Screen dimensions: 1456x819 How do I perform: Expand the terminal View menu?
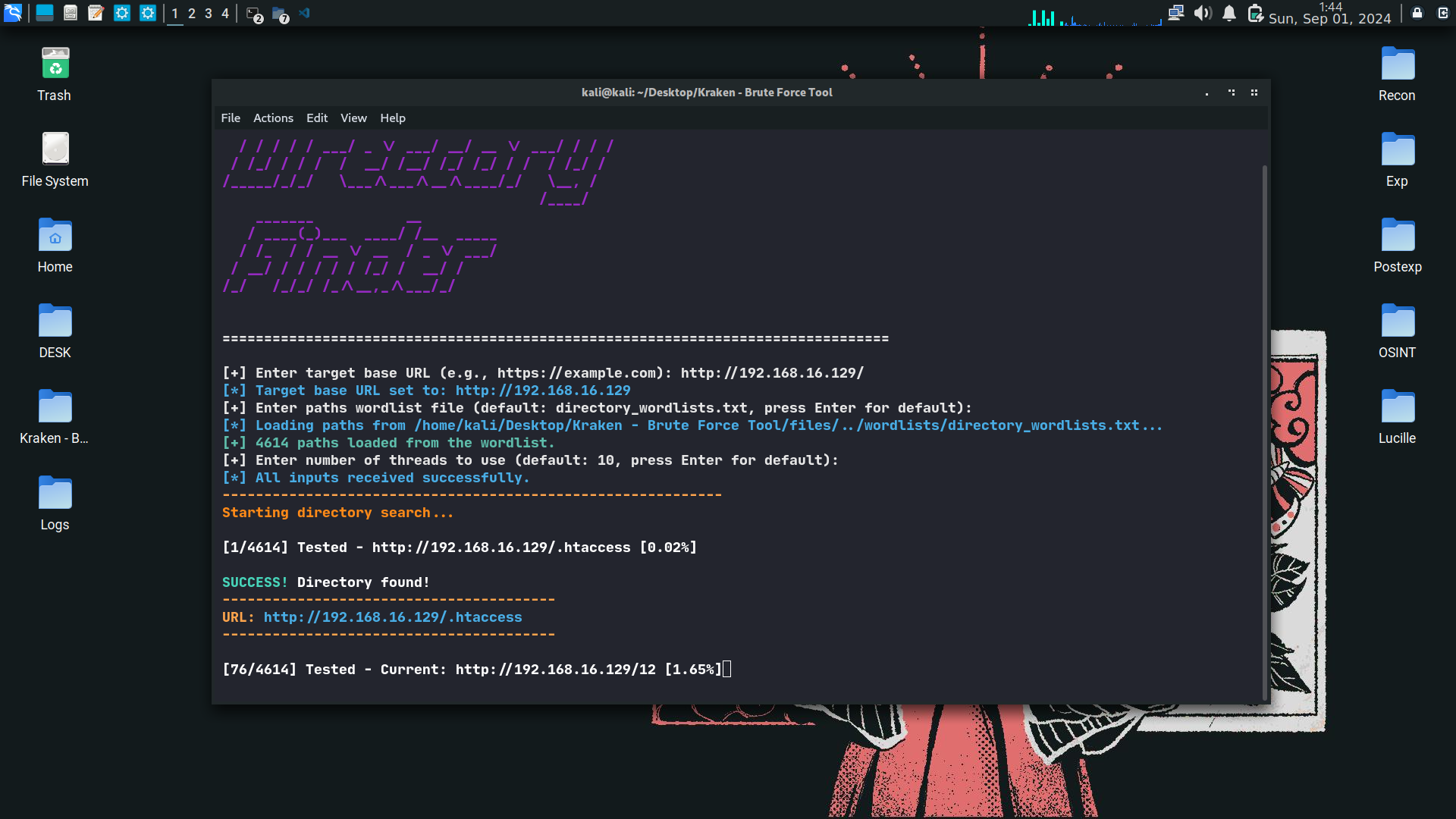353,118
